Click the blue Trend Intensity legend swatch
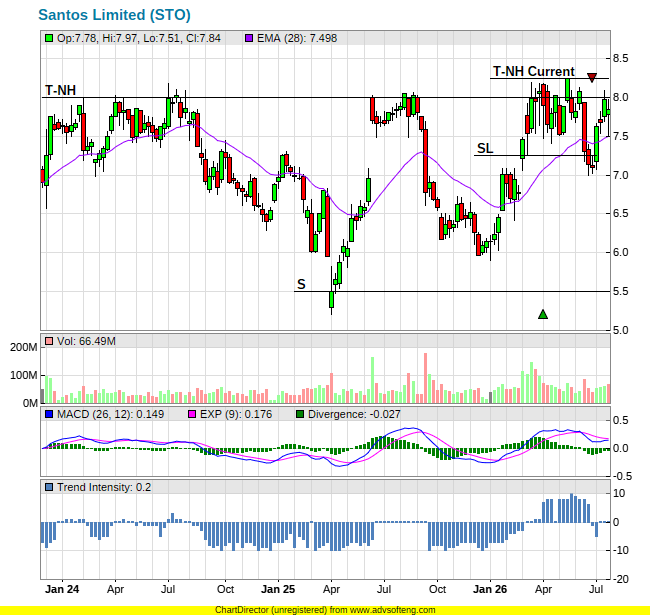 point(49,487)
